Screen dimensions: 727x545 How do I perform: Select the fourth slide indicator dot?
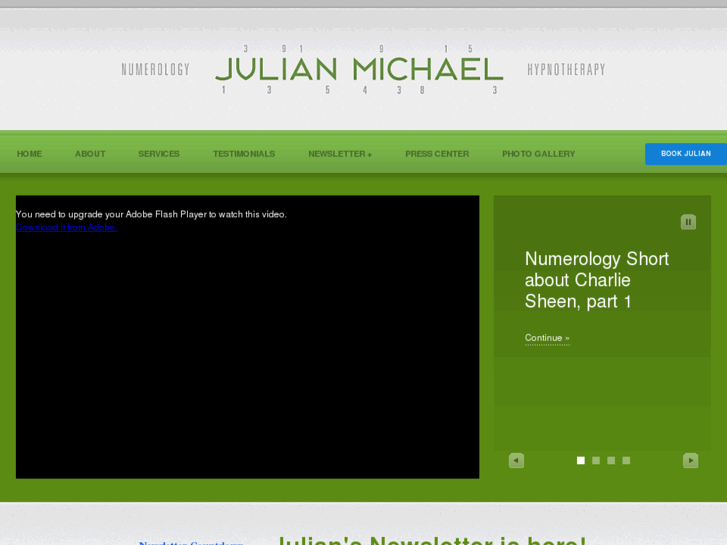626,460
